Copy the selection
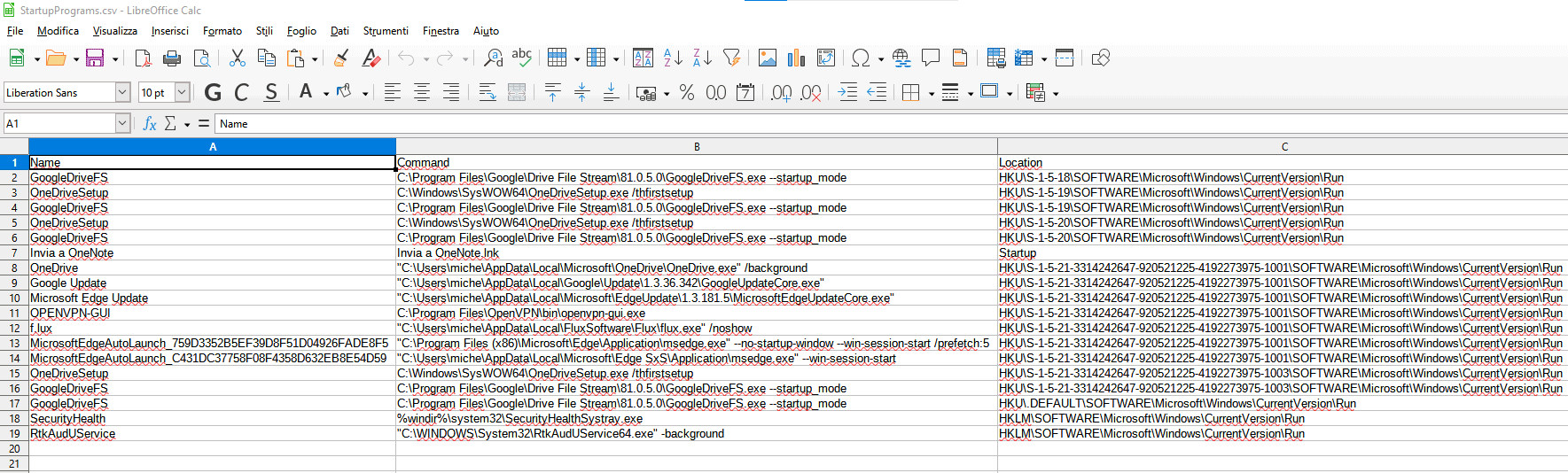 click(266, 58)
